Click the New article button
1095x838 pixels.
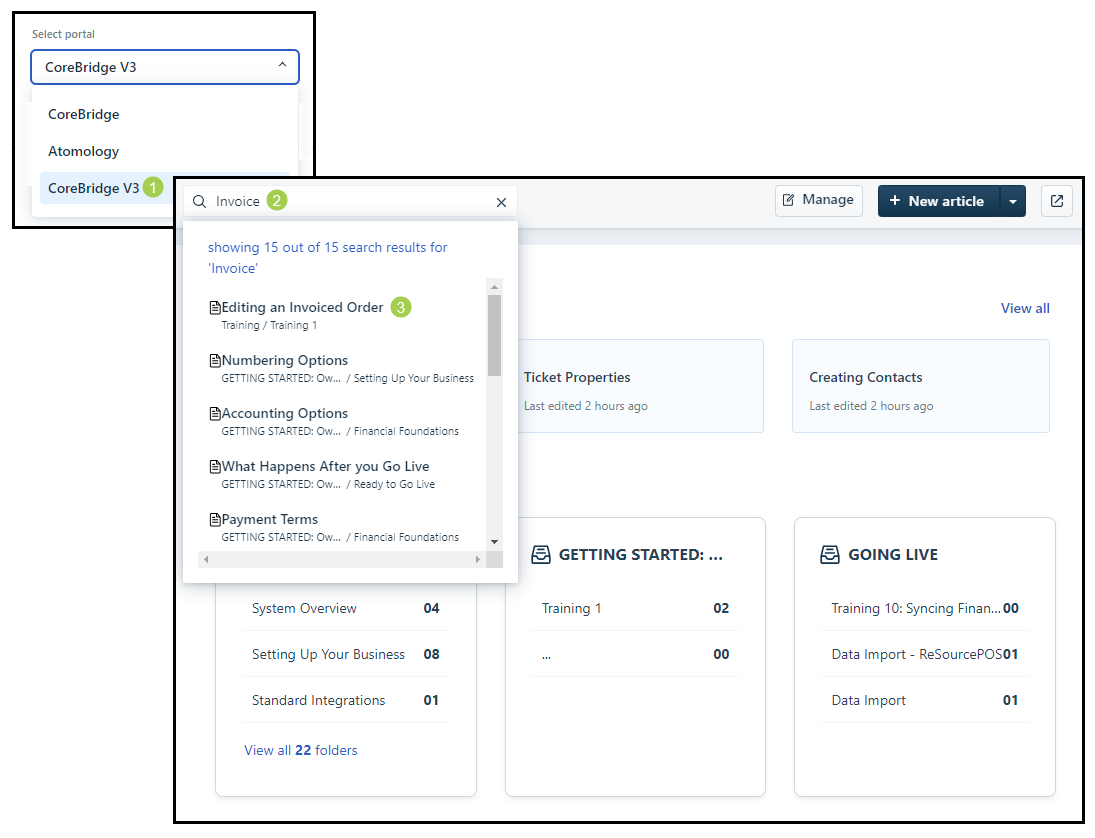tap(939, 201)
